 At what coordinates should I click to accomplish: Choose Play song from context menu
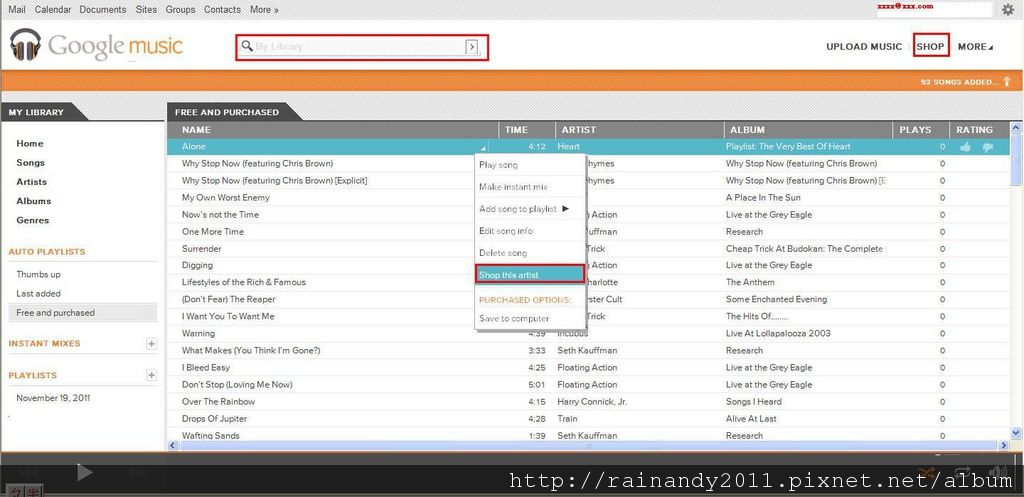[530, 165]
